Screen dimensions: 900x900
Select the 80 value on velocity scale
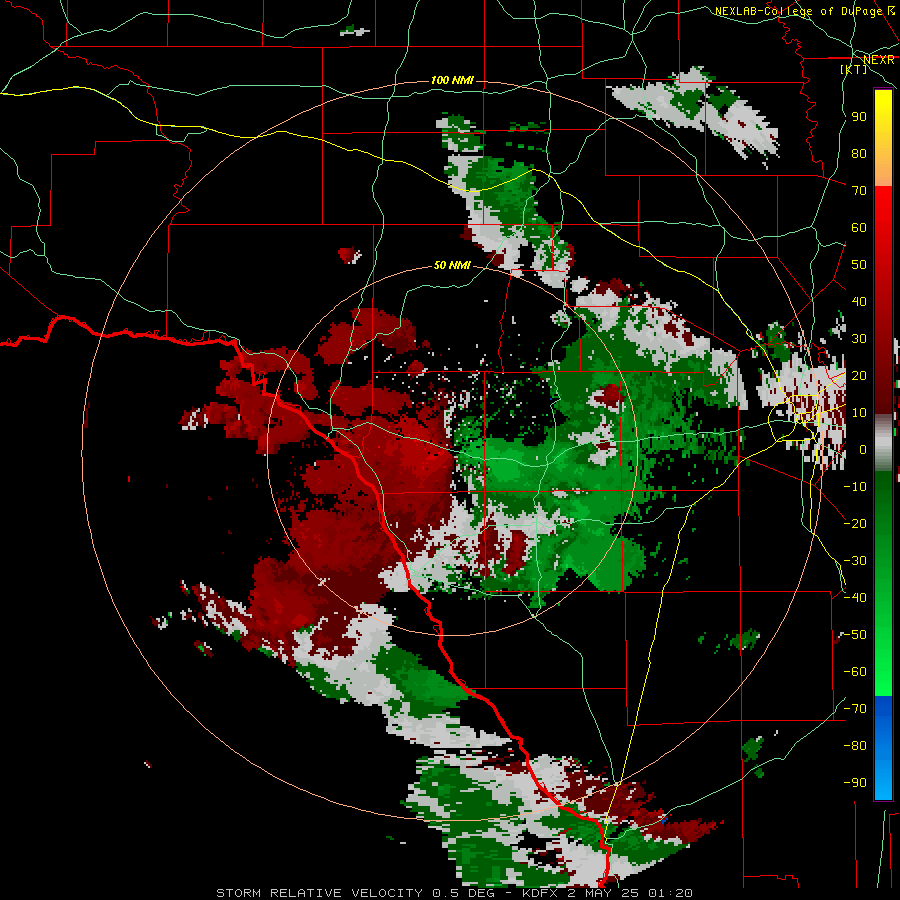click(859, 154)
